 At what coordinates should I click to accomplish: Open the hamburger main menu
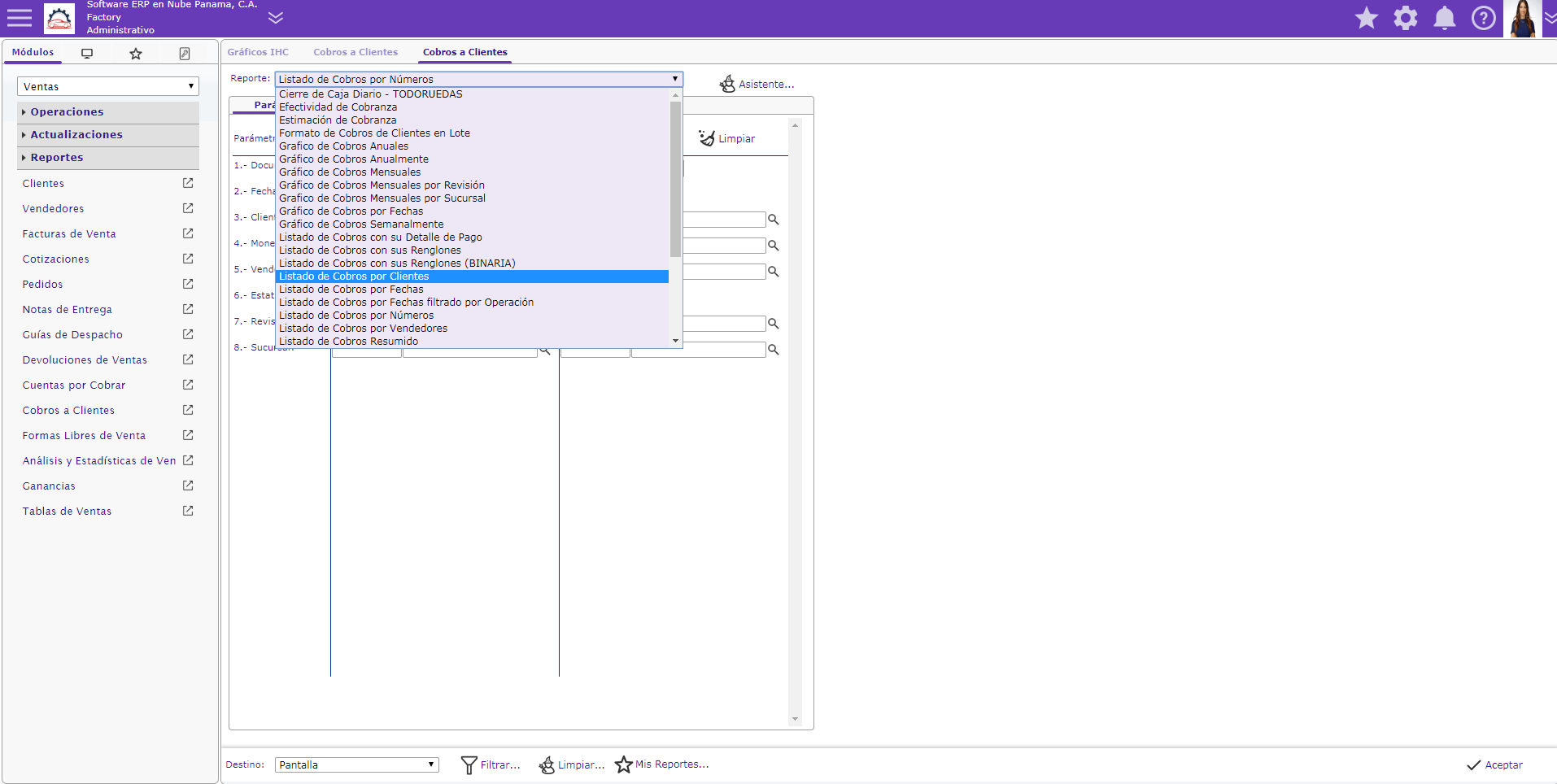pyautogui.click(x=19, y=17)
